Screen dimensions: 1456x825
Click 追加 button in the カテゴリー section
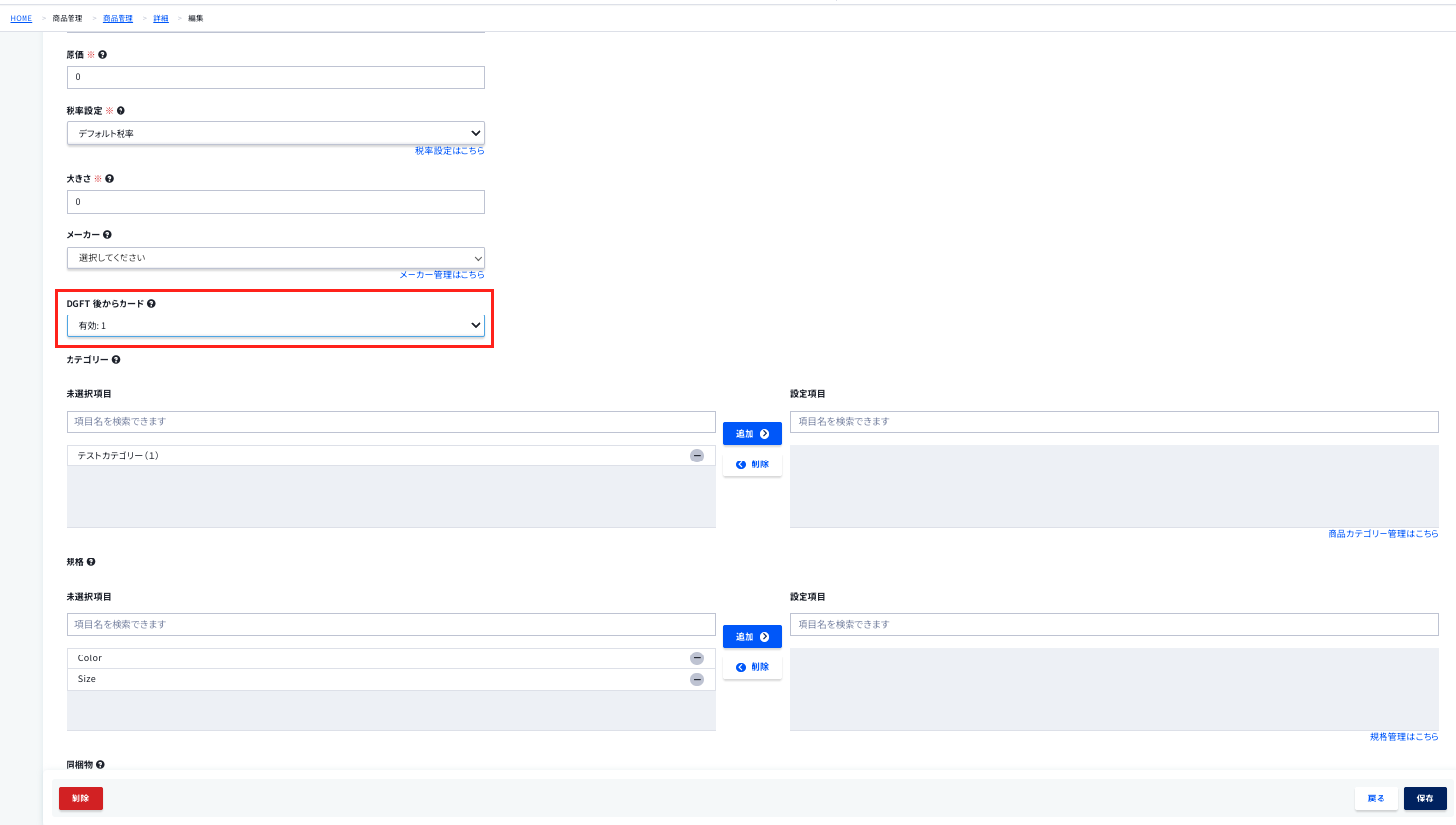pyautogui.click(x=752, y=434)
